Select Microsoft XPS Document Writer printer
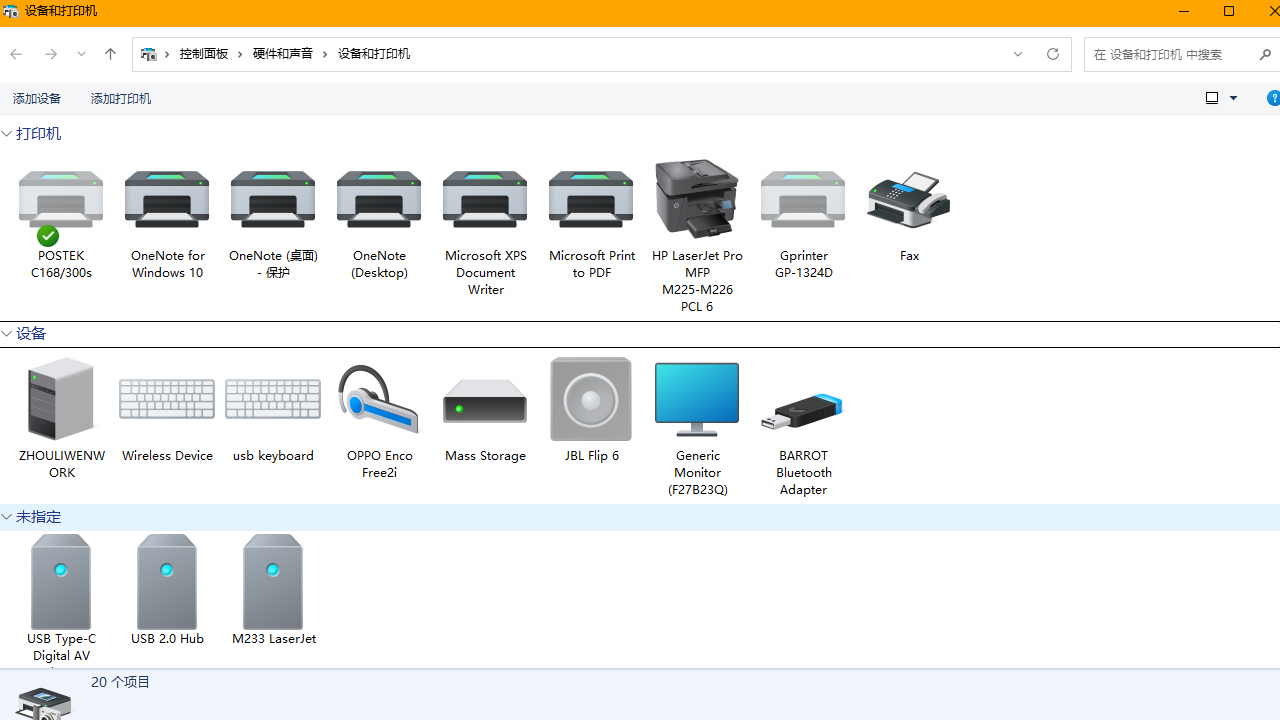 click(x=485, y=200)
